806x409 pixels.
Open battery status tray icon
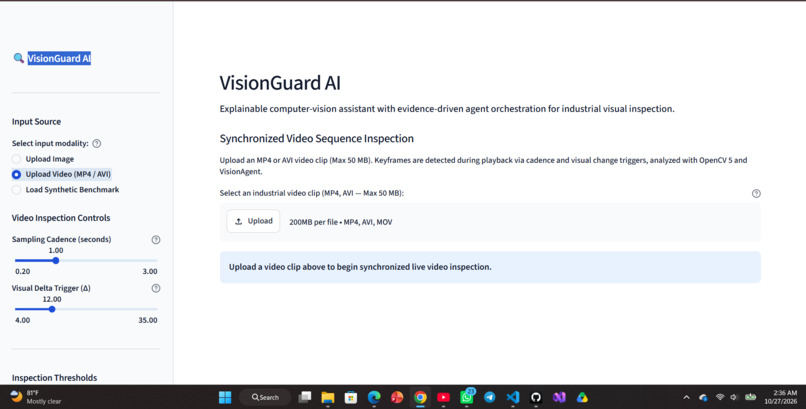750,397
